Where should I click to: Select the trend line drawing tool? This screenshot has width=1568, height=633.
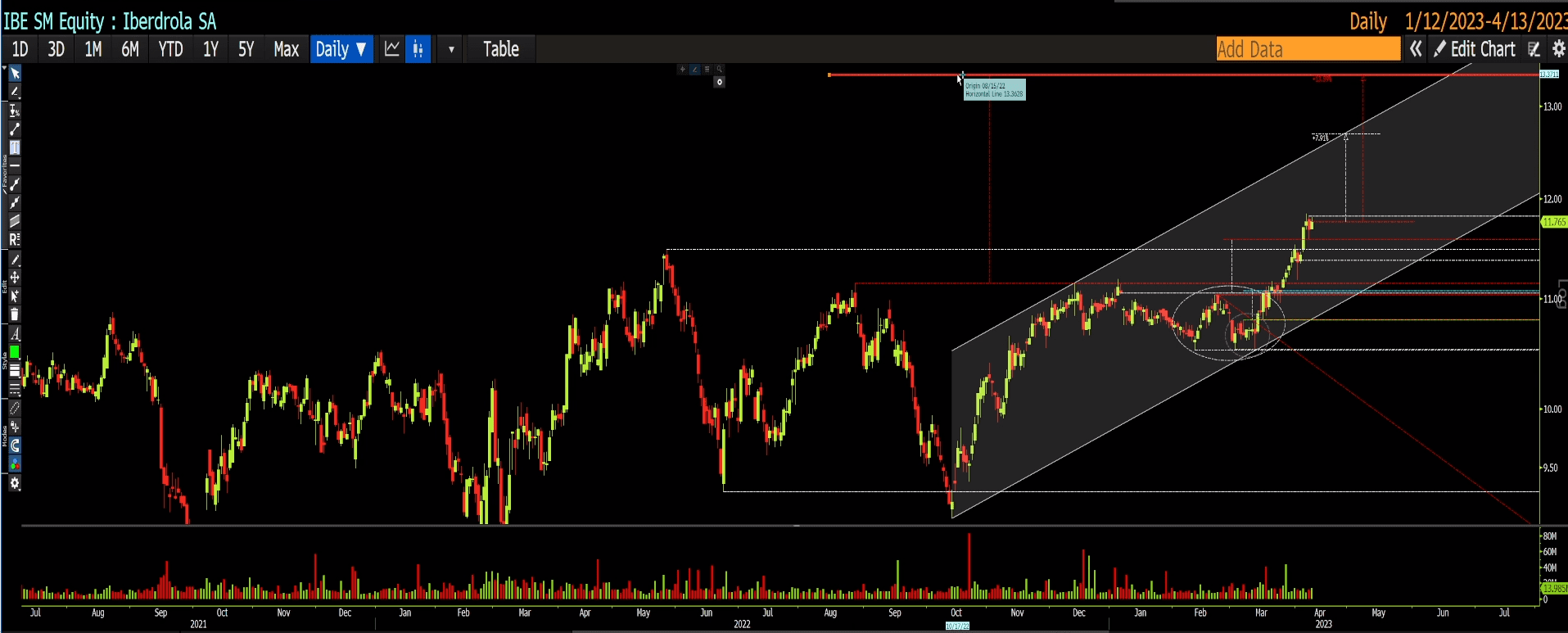click(x=15, y=129)
